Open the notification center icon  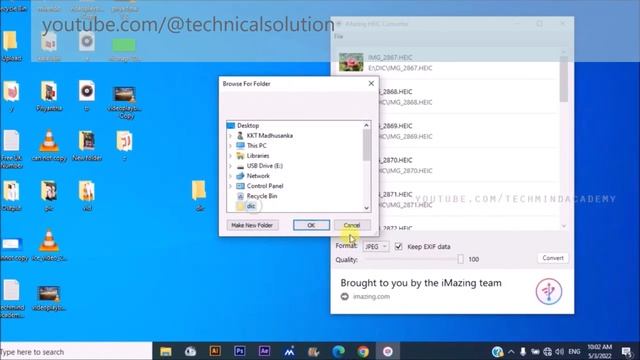627,351
